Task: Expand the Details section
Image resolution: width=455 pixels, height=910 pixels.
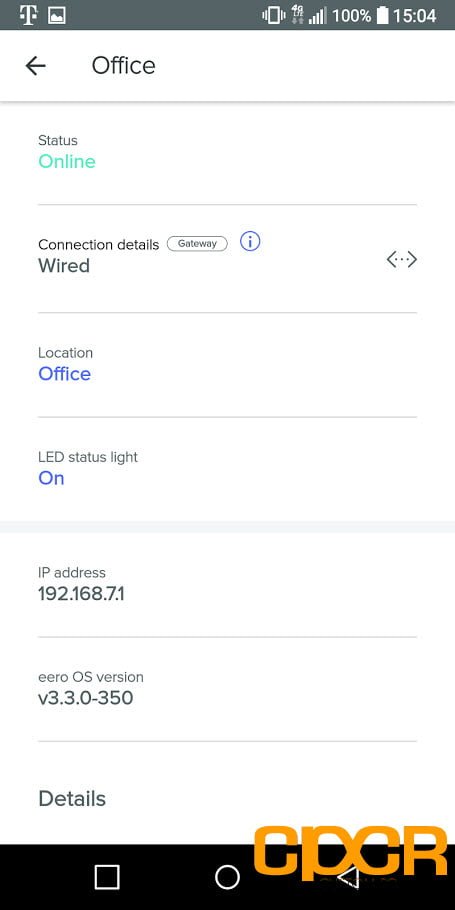Action: click(x=72, y=799)
